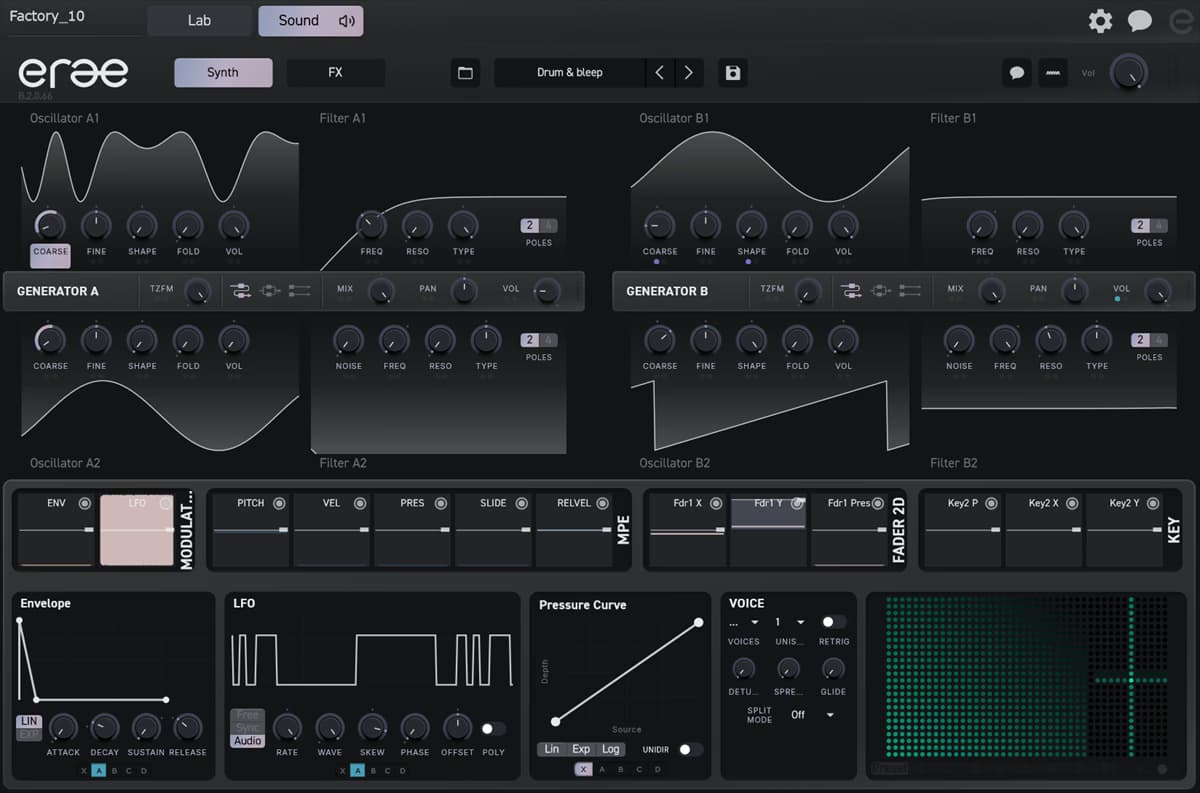Click the SLIDE modulation target circle
Viewport: 1200px width, 793px height.
tap(522, 503)
